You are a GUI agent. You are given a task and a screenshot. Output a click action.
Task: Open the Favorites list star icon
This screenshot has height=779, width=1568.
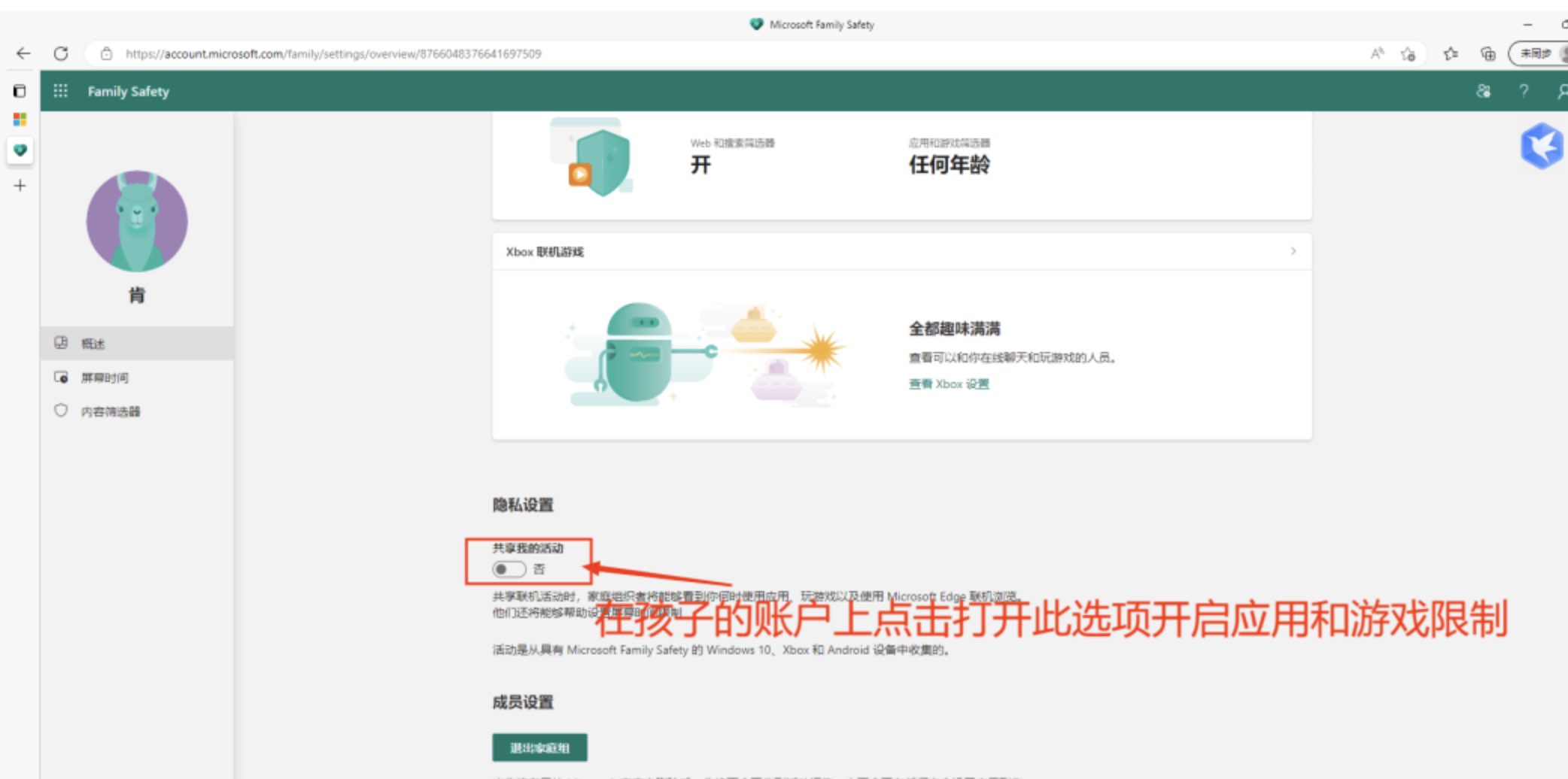pos(1450,53)
